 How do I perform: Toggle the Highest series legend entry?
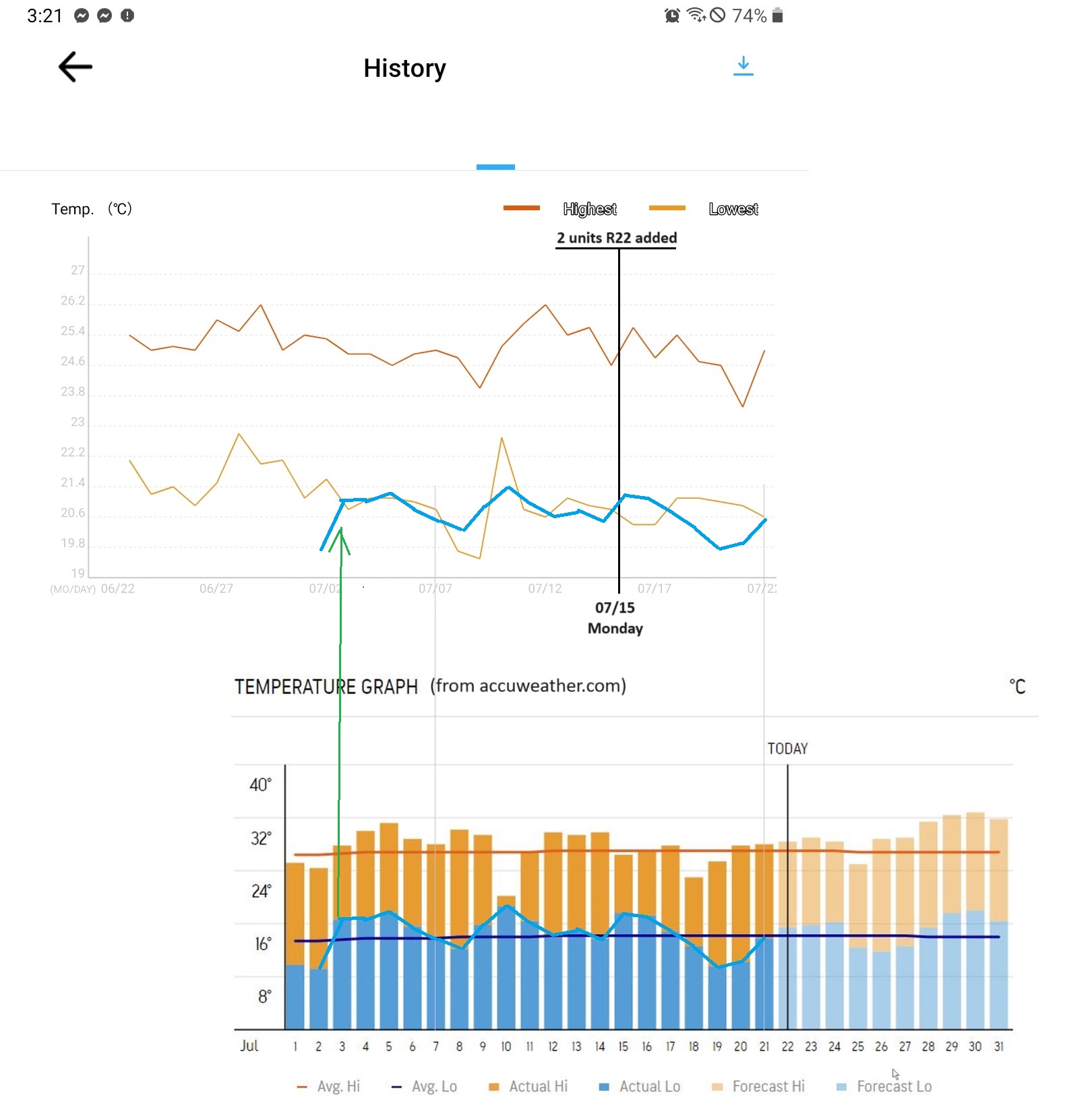point(589,209)
